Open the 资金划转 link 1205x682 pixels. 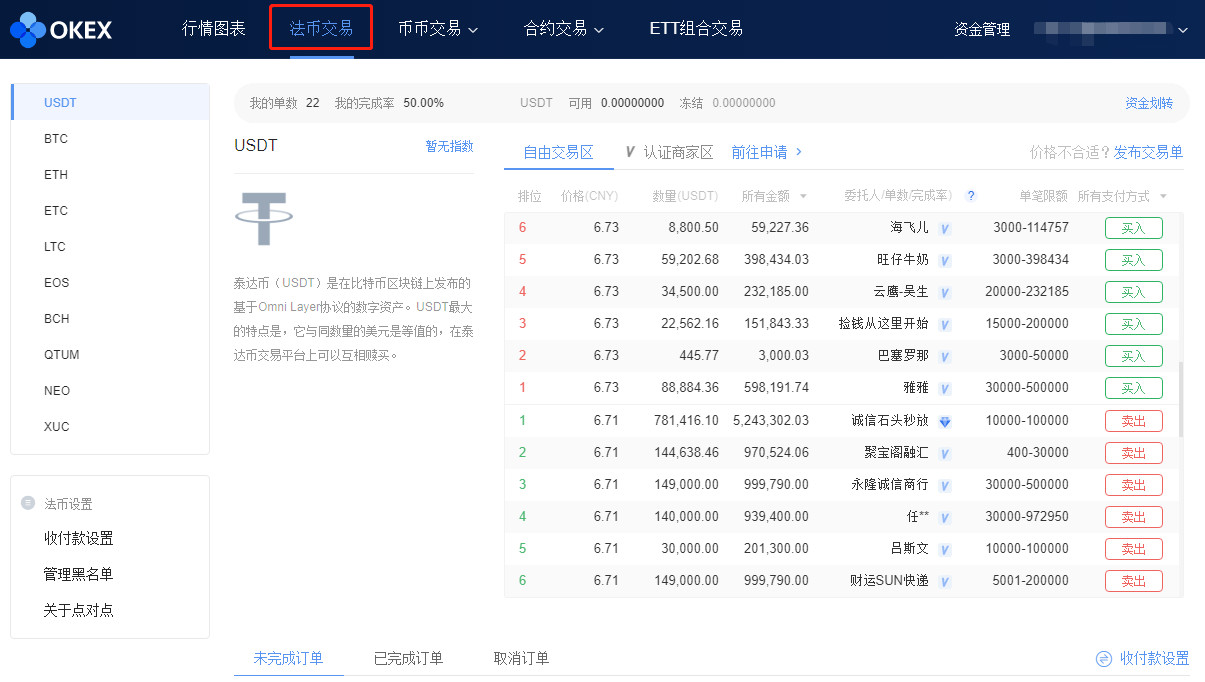click(1149, 103)
